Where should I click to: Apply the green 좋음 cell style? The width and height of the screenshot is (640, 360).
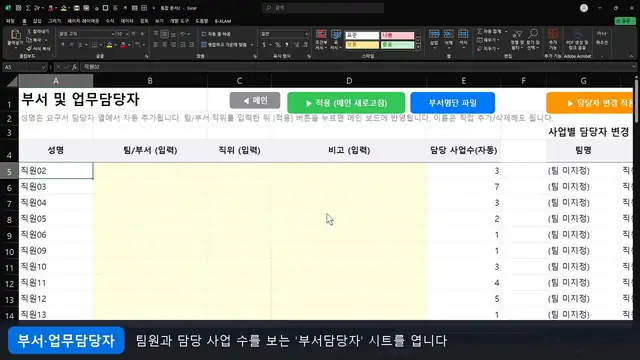pyautogui.click(x=397, y=45)
